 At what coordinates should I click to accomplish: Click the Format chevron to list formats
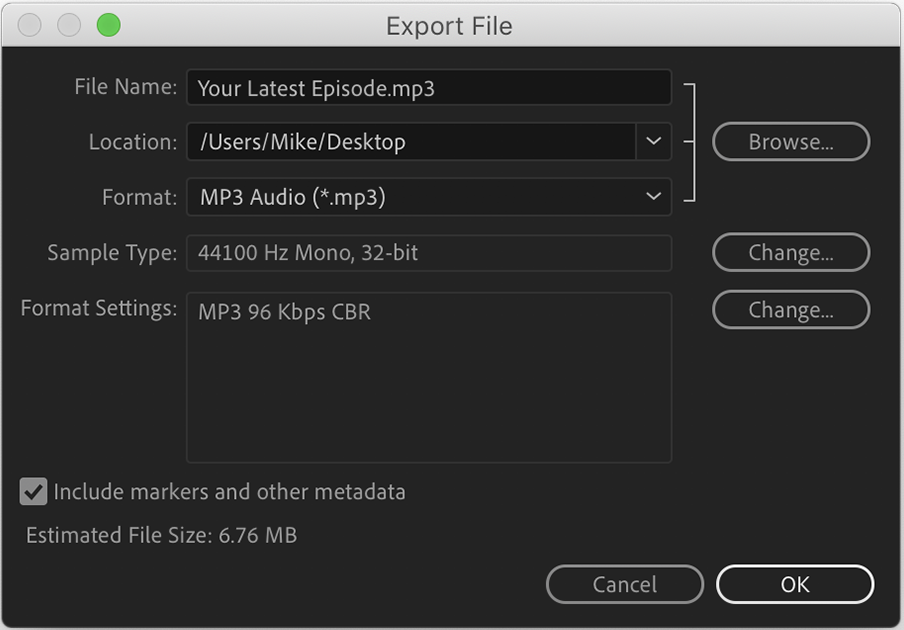(654, 197)
